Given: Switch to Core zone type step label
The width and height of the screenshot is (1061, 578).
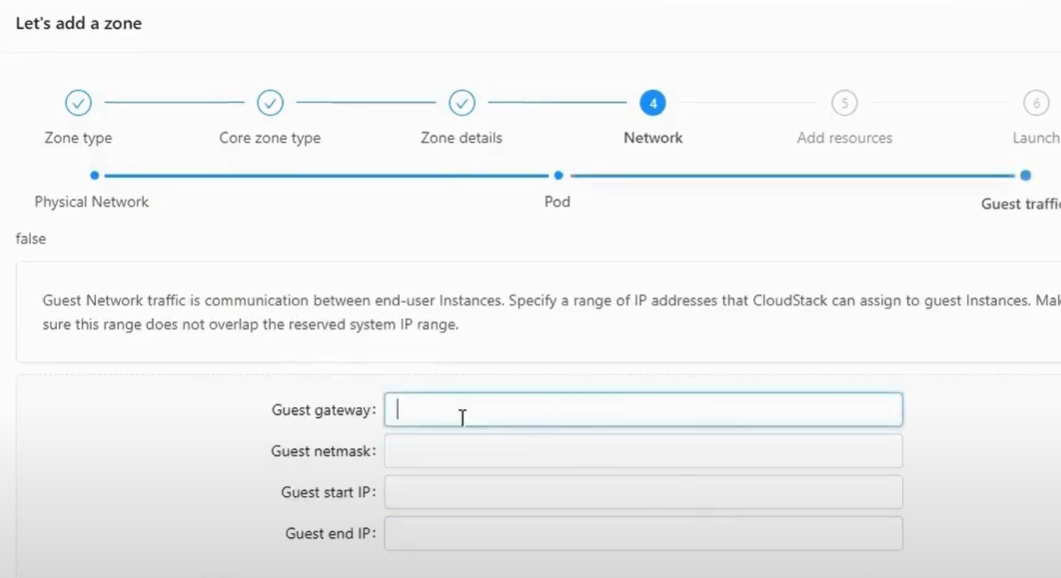Looking at the screenshot, I should click(270, 138).
